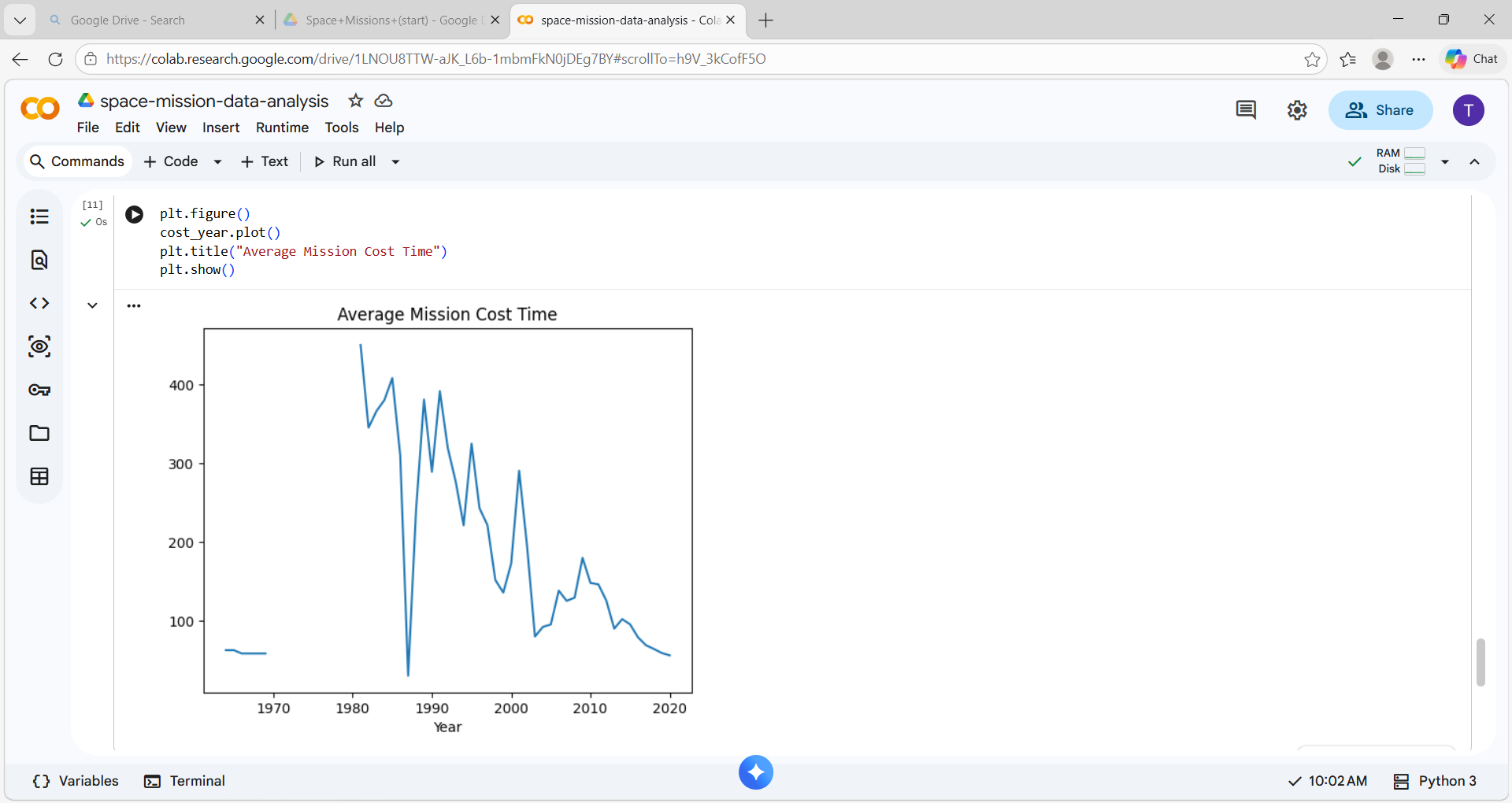Toggle the Terminal panel open

point(184,781)
